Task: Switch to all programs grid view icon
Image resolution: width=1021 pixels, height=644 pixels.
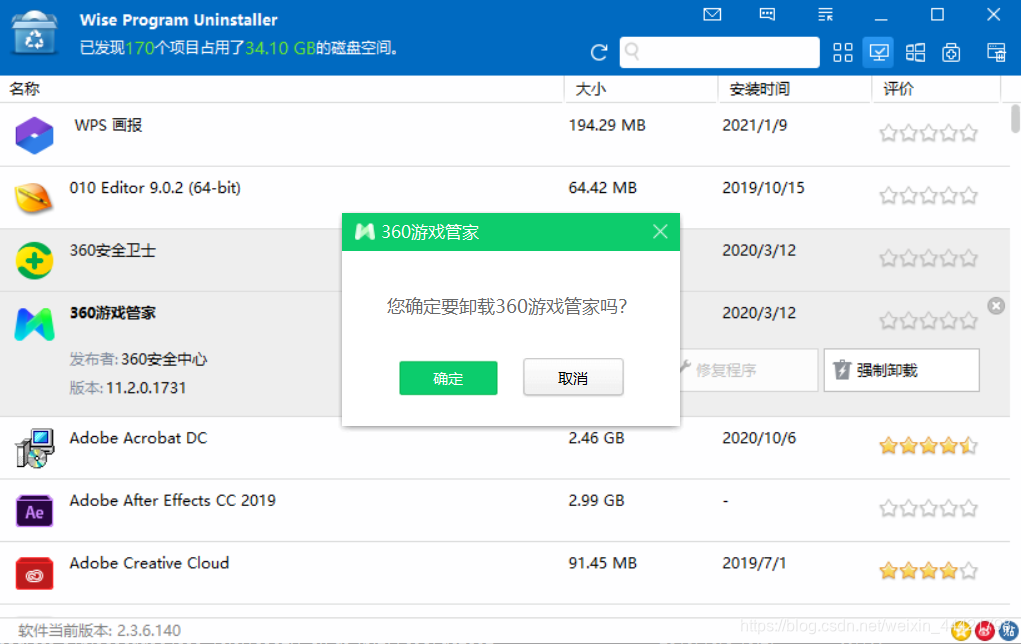Action: click(x=843, y=52)
